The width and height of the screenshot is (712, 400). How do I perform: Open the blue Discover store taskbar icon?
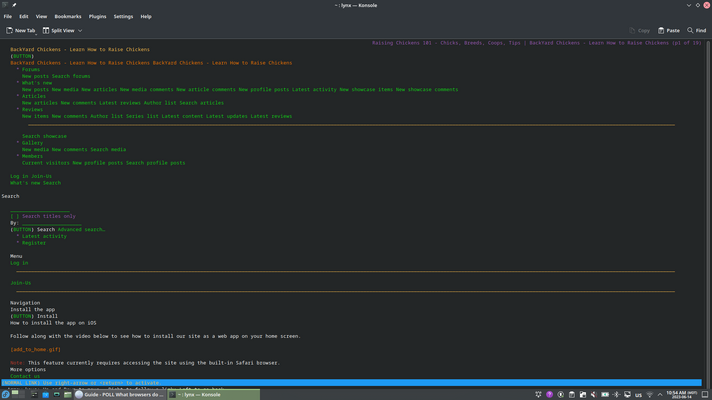click(x=45, y=395)
